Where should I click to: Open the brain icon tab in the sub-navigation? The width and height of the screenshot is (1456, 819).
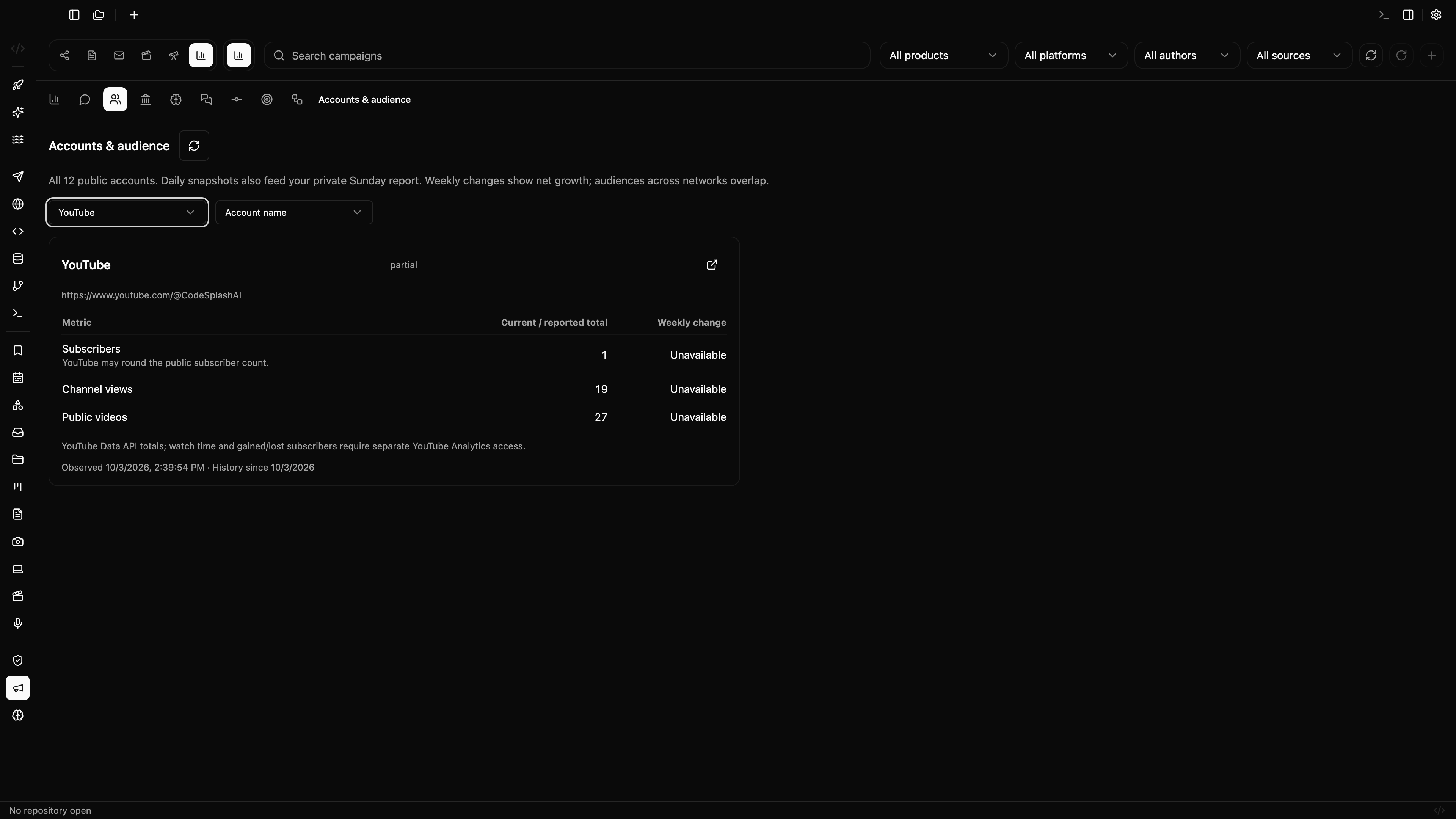176,99
